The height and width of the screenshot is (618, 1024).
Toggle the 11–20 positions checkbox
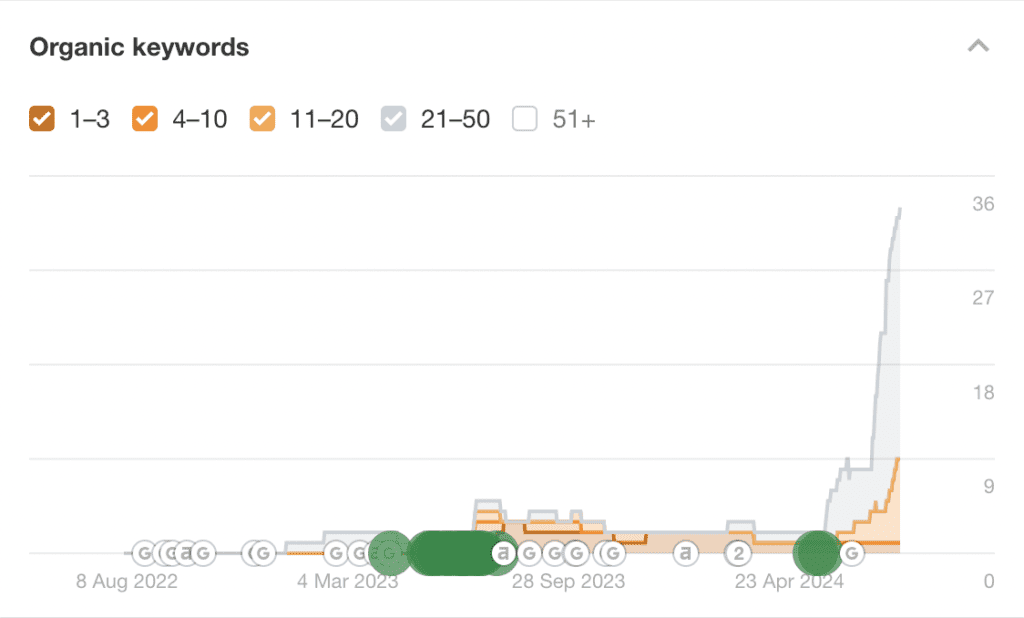tap(262, 119)
